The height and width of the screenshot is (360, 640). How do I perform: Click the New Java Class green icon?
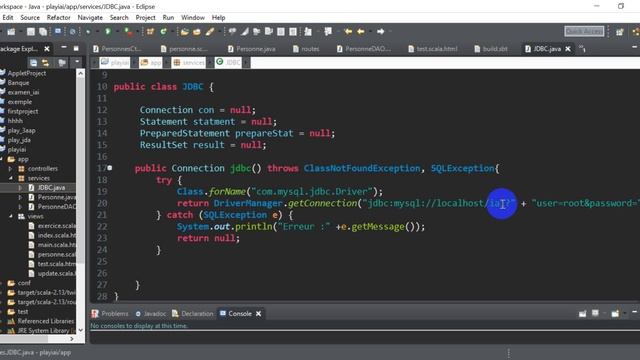pos(163,31)
